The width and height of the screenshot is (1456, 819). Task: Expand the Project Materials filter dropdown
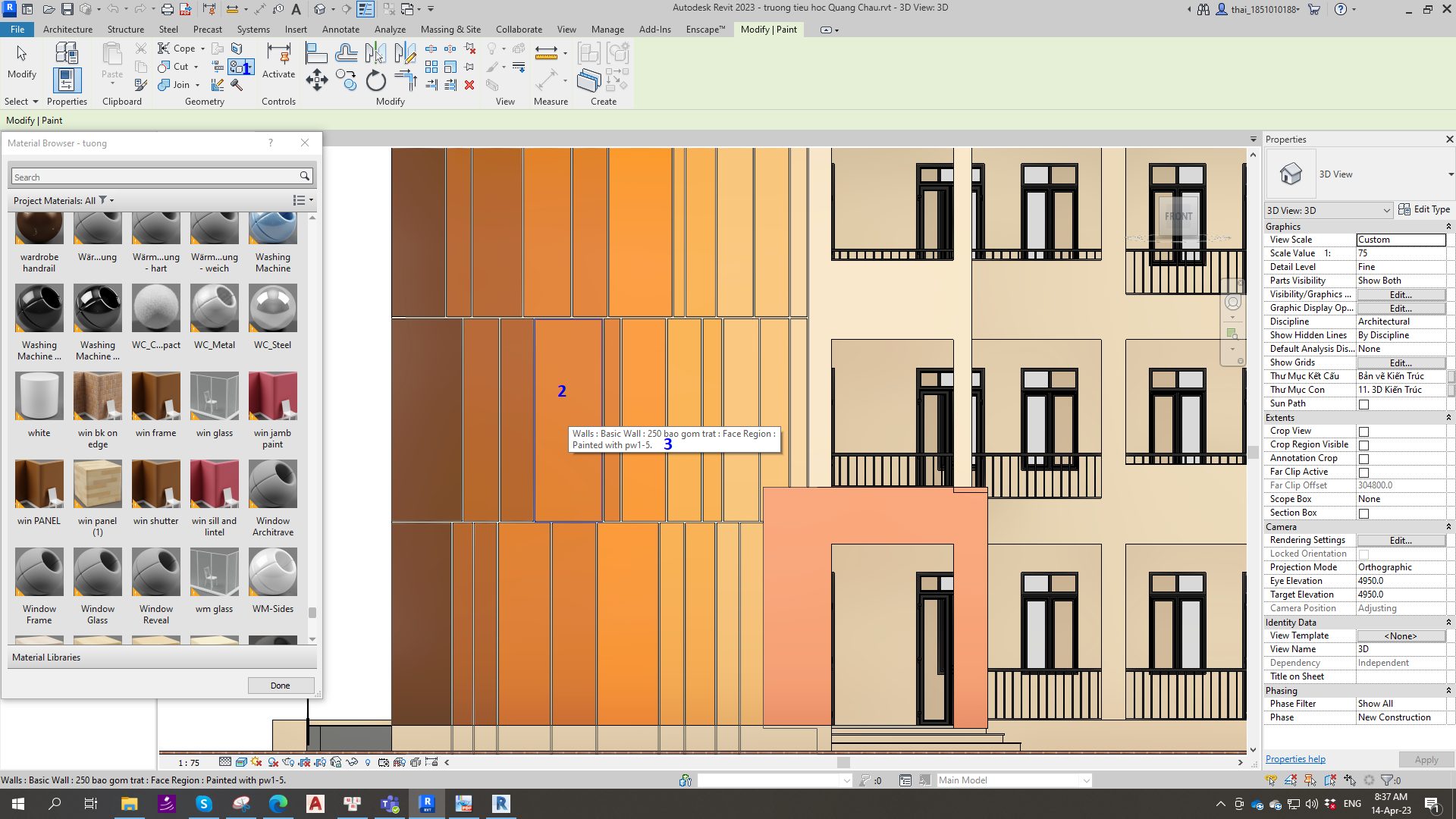(x=111, y=200)
